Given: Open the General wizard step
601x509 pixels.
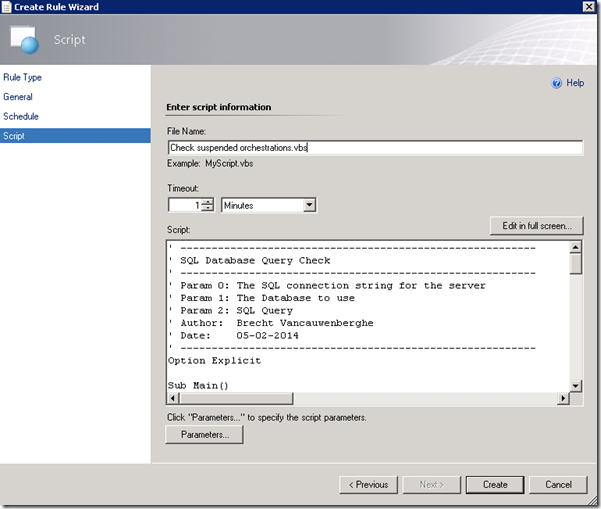Looking at the screenshot, I should [18, 97].
